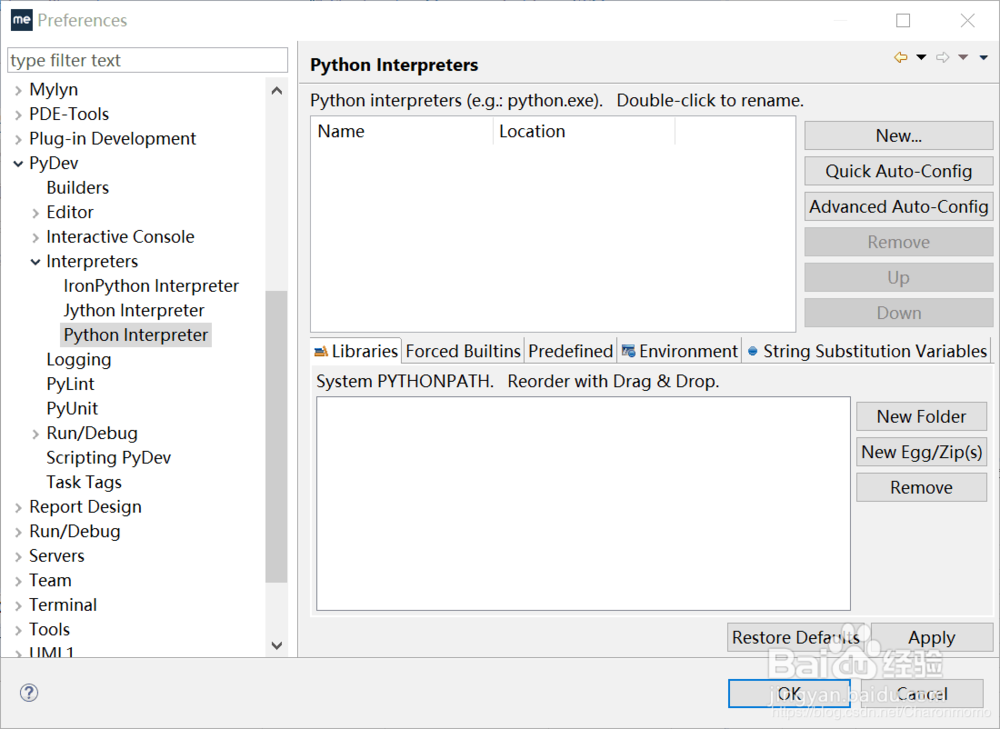Click the New... interpreter button
Screen dimensions: 1000x729
pyautogui.click(x=898, y=136)
